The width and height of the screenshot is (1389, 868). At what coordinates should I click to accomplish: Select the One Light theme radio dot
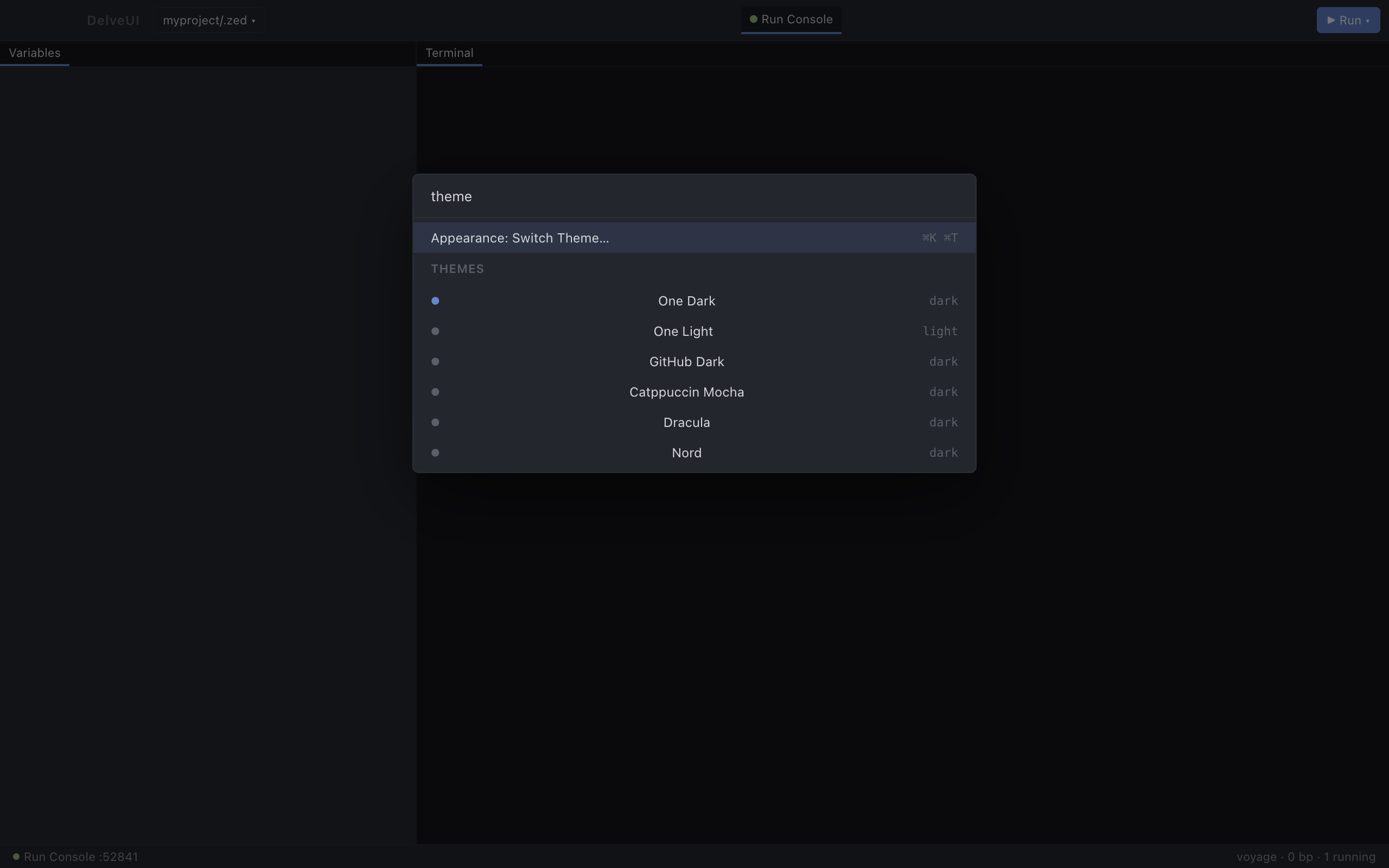[x=435, y=331]
